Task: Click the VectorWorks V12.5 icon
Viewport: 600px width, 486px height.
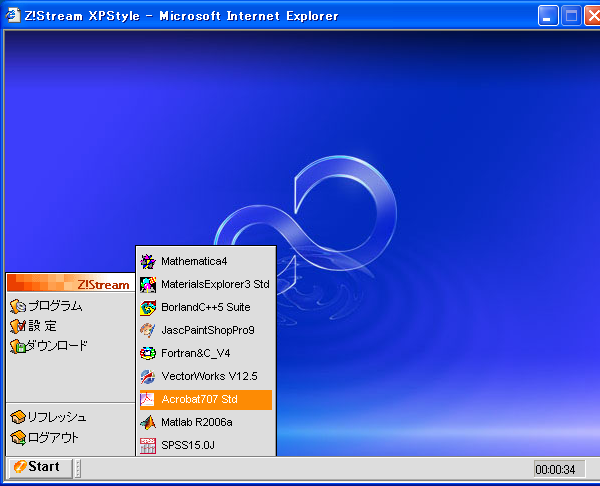Action: click(x=148, y=377)
